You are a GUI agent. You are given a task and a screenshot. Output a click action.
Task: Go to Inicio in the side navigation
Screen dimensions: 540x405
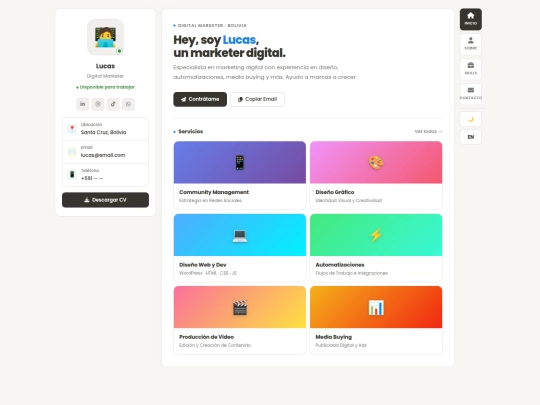click(471, 19)
